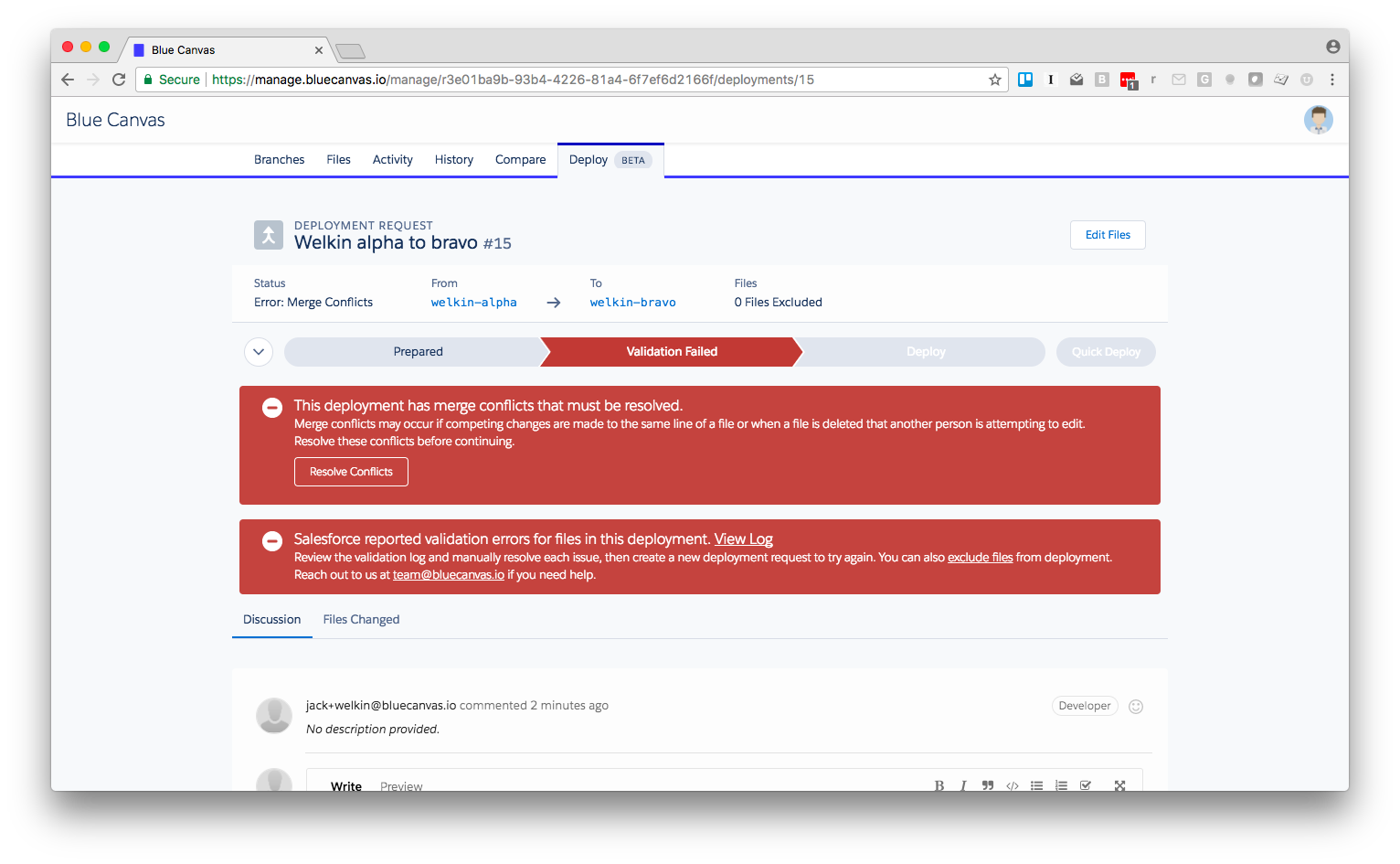Open the Compare tab
Image resolution: width=1400 pixels, height=864 pixels.
(x=521, y=159)
